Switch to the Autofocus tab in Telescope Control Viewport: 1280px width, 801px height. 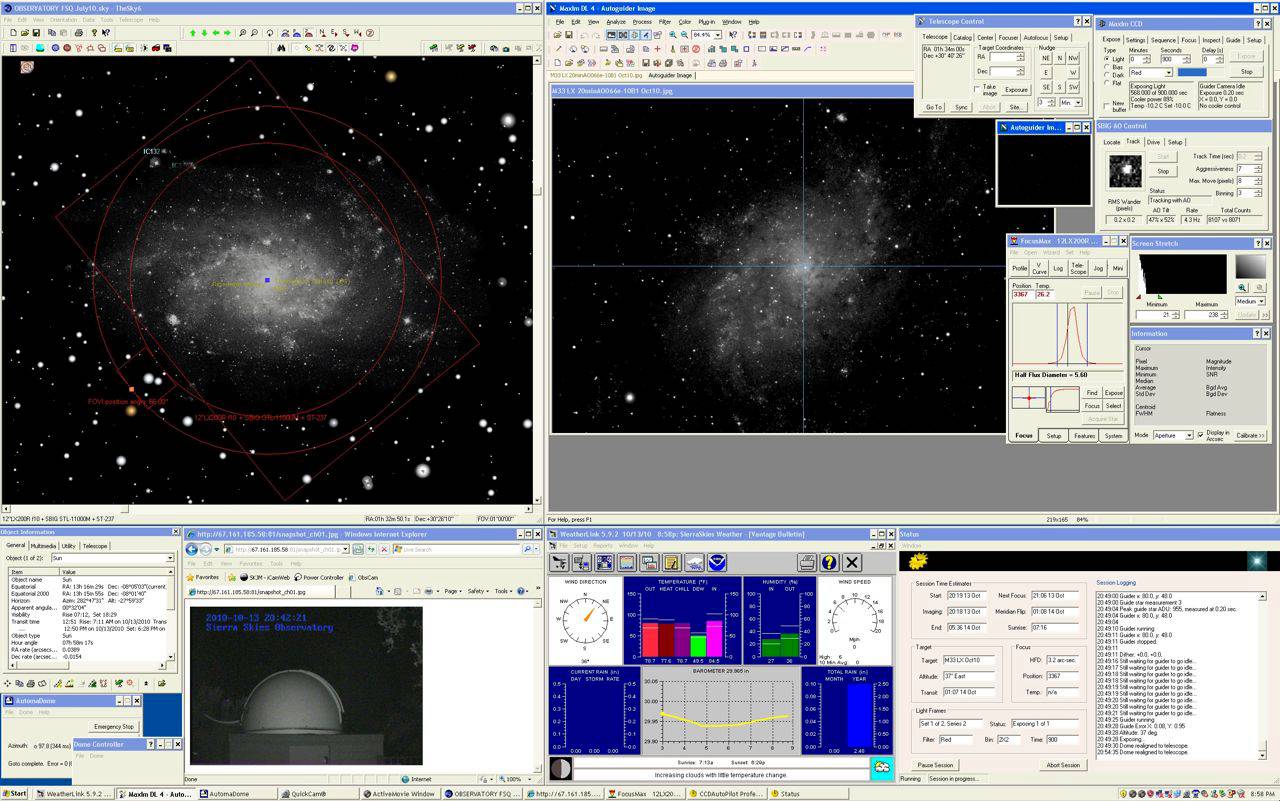click(1036, 38)
